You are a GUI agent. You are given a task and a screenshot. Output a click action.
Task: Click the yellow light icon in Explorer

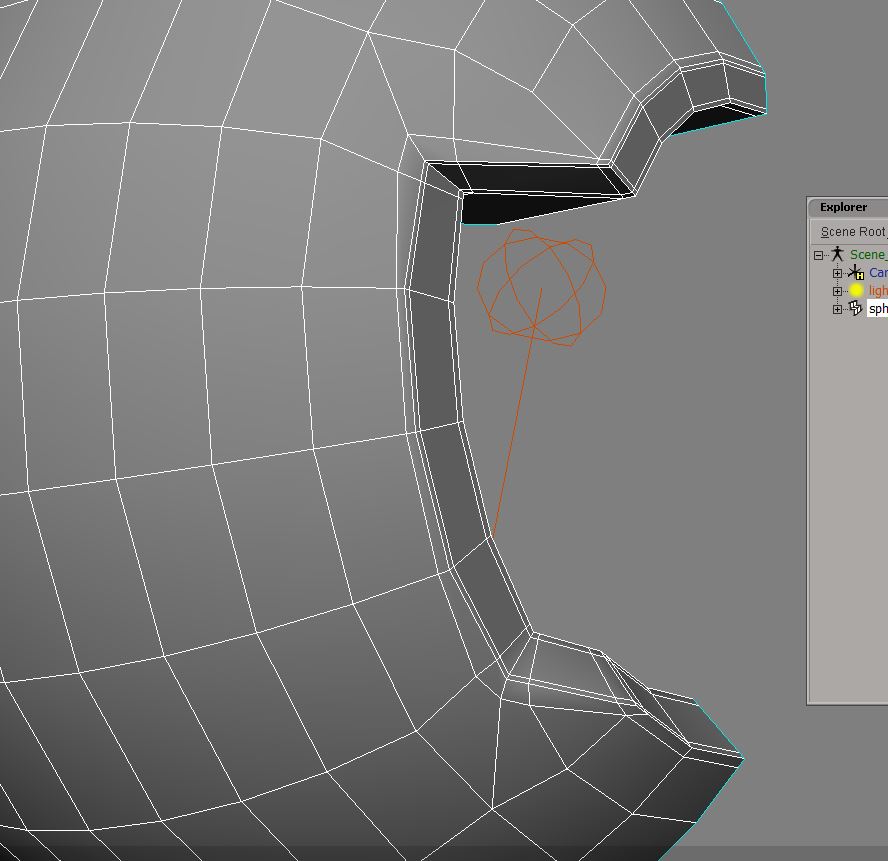coord(856,291)
